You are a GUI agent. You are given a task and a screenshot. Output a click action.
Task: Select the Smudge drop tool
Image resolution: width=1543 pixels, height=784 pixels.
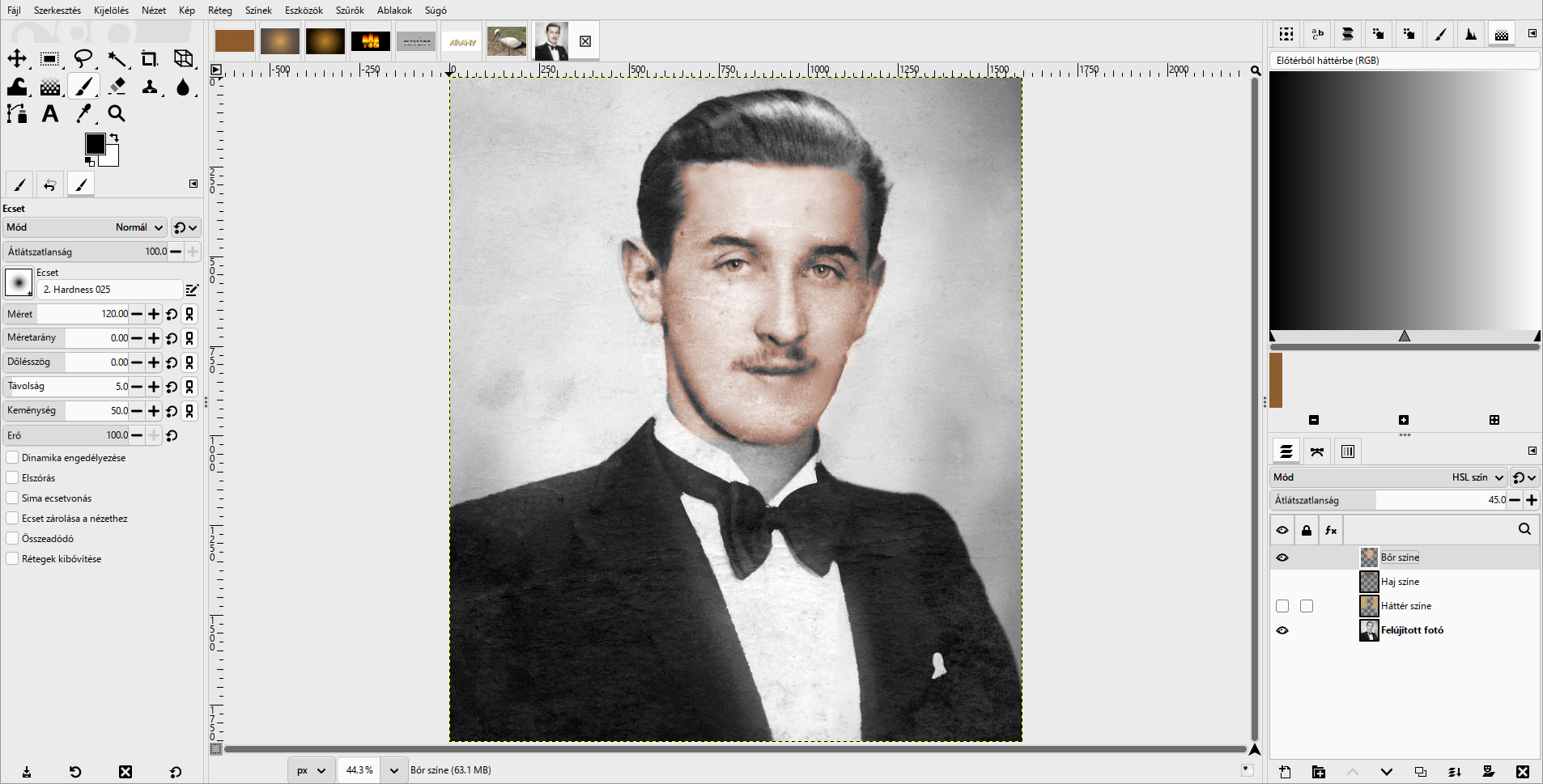click(184, 86)
